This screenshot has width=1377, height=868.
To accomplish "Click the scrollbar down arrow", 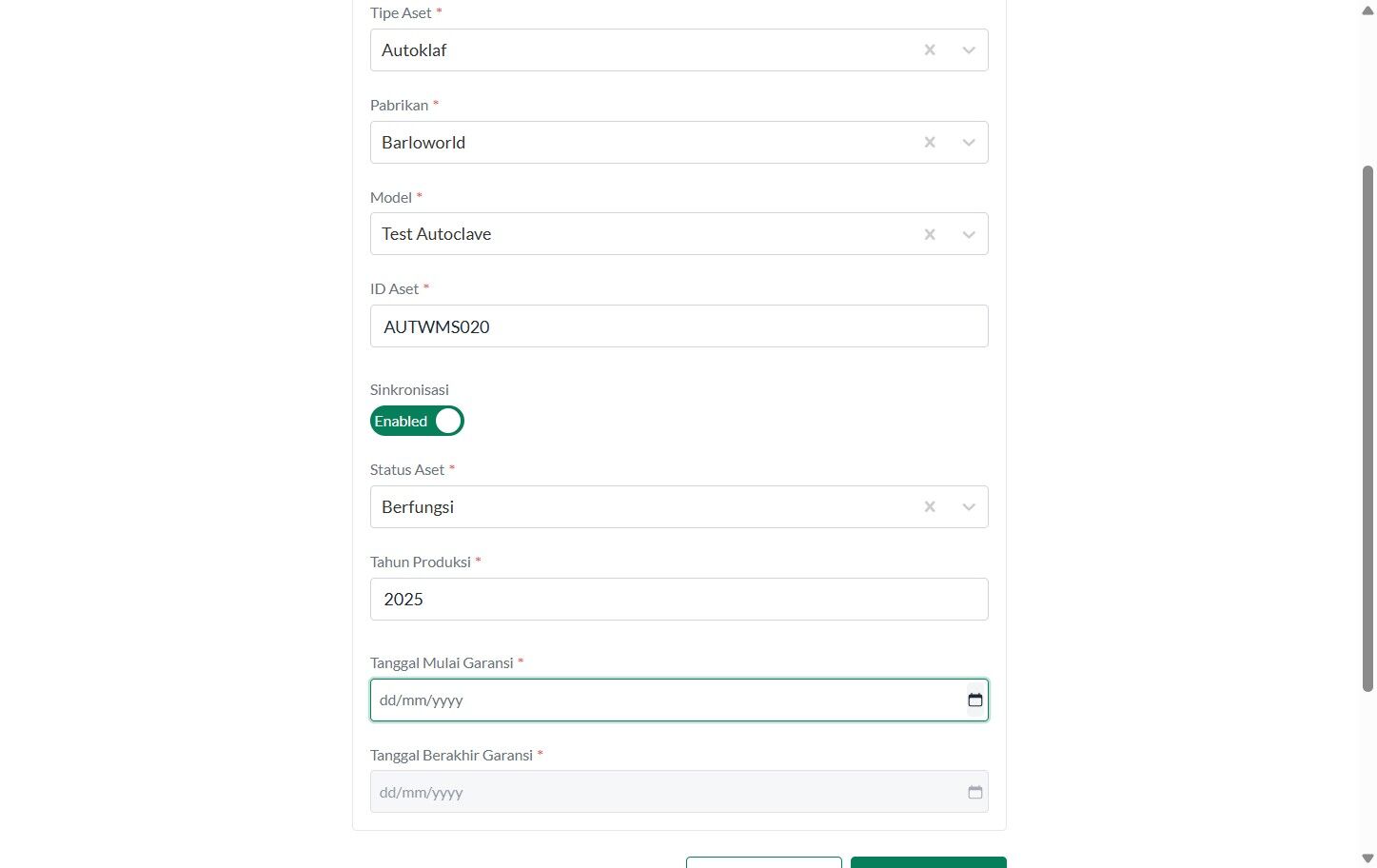I will pos(1367,858).
